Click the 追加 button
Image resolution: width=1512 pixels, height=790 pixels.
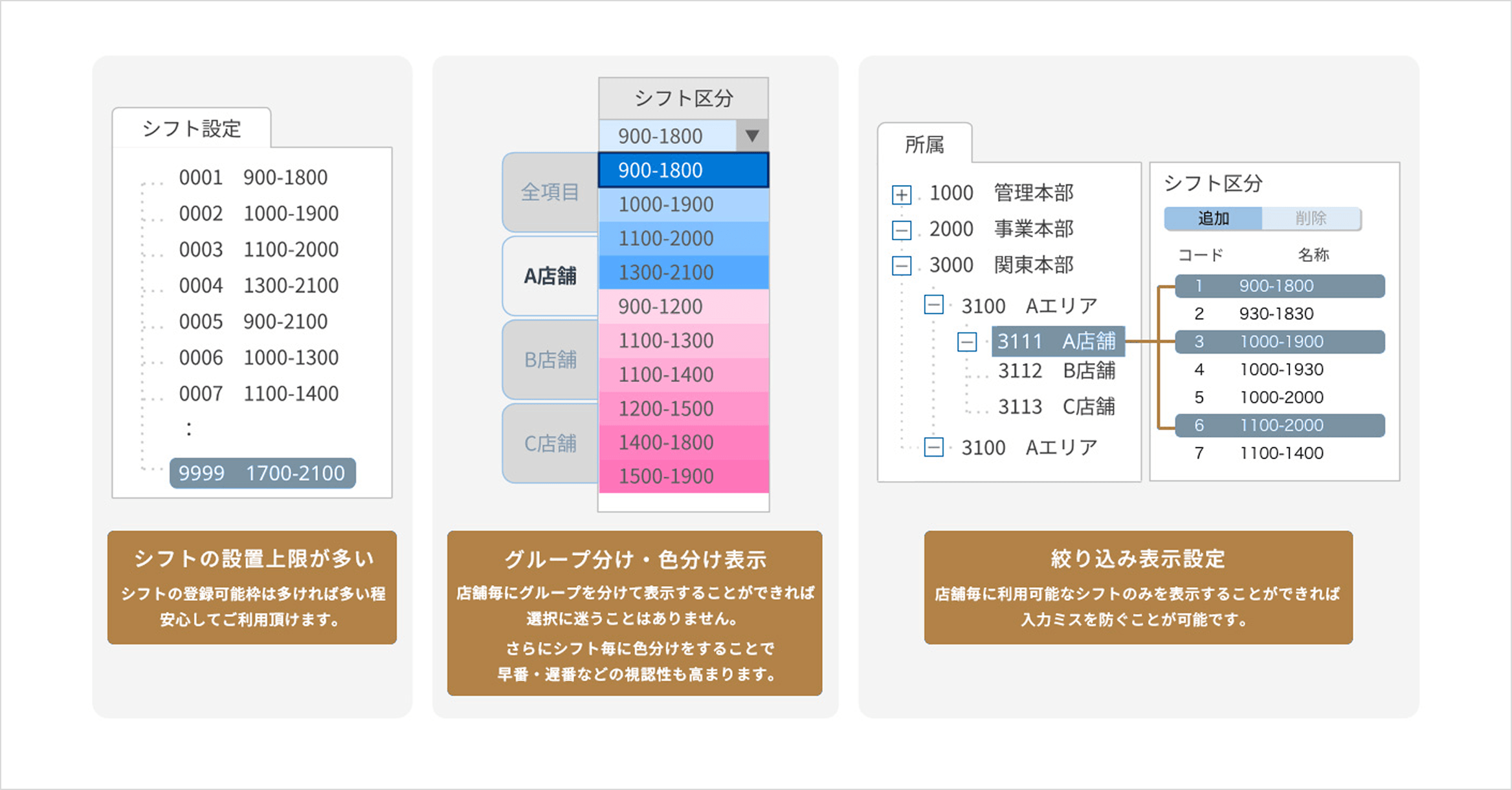pos(1213,218)
